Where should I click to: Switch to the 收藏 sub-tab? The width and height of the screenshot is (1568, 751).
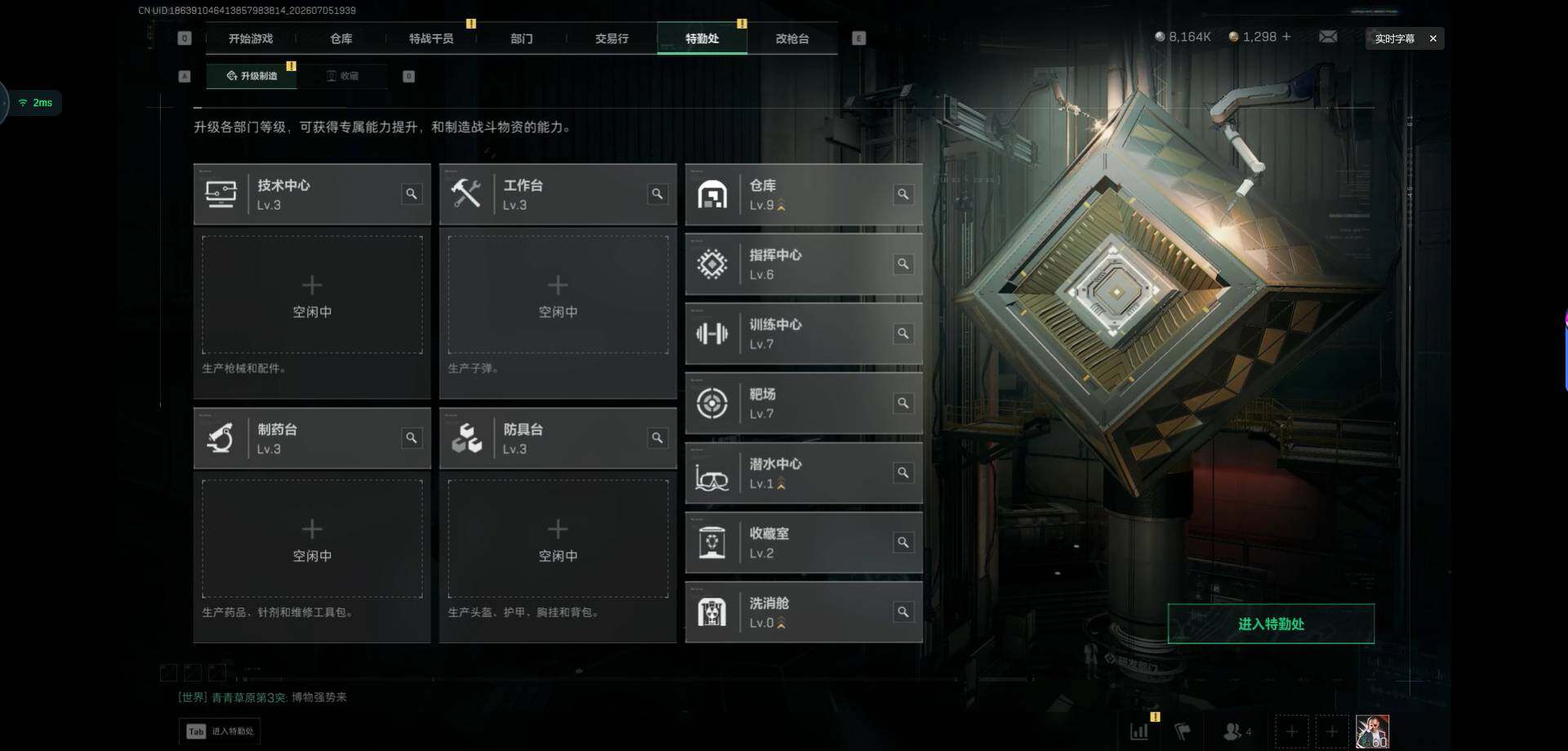(x=343, y=76)
